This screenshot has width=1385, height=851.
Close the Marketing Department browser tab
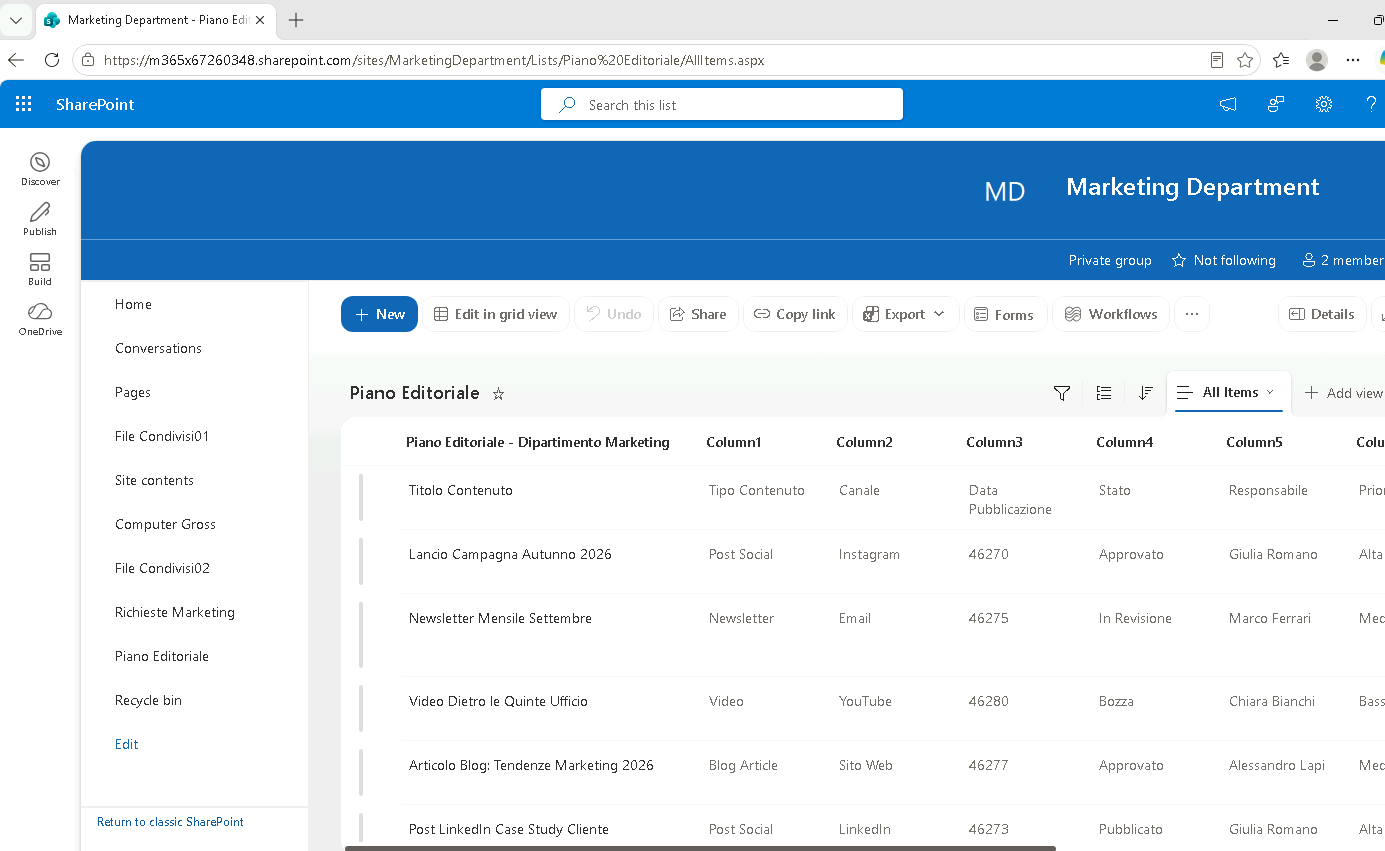point(260,20)
